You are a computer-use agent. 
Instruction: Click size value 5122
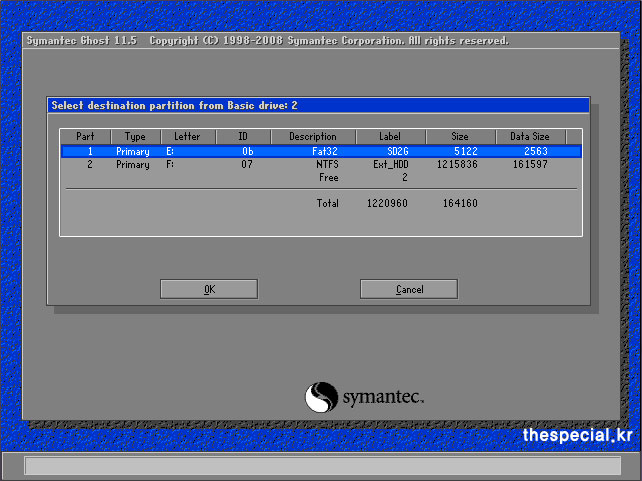click(466, 151)
